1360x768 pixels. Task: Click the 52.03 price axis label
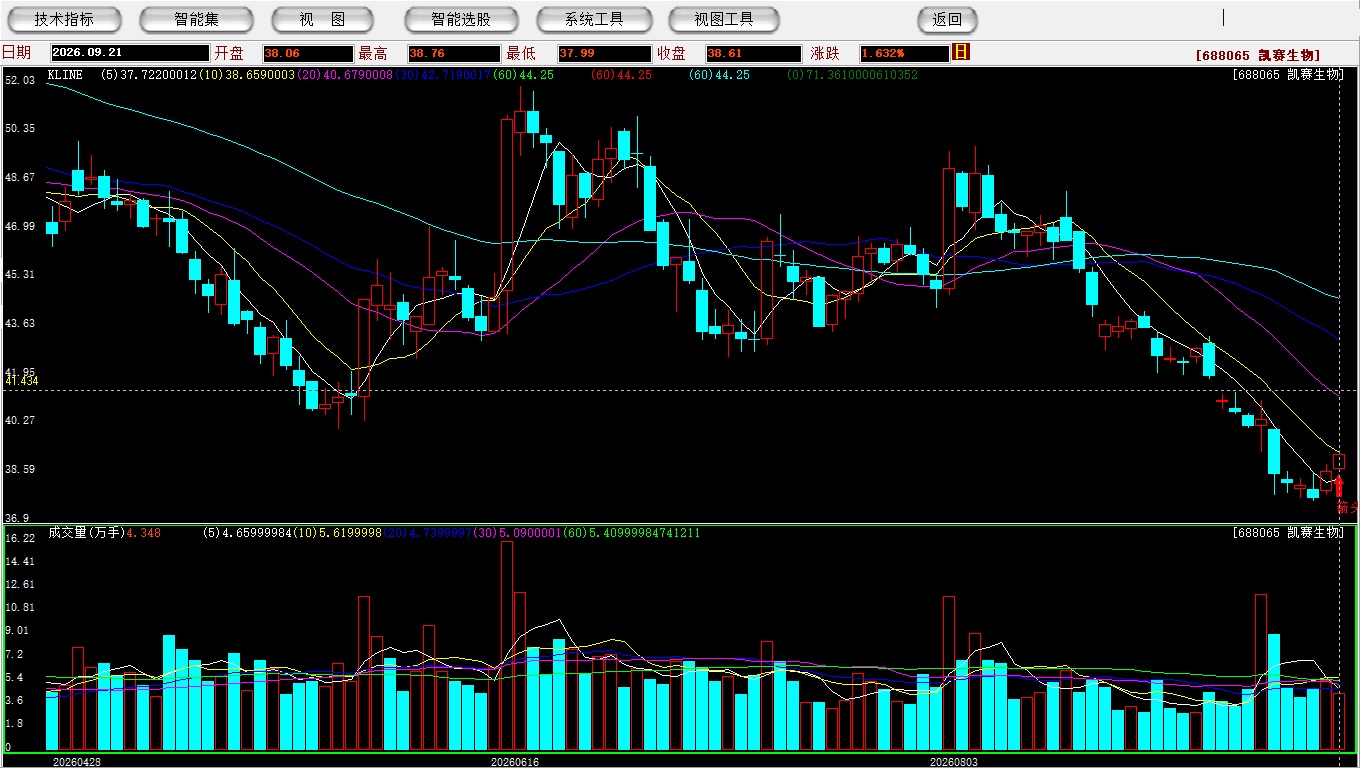point(20,80)
